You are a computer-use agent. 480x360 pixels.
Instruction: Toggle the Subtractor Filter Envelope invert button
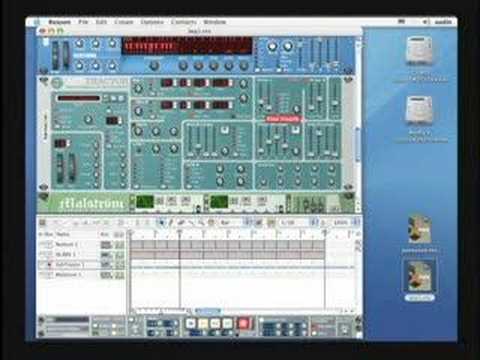coord(295,131)
